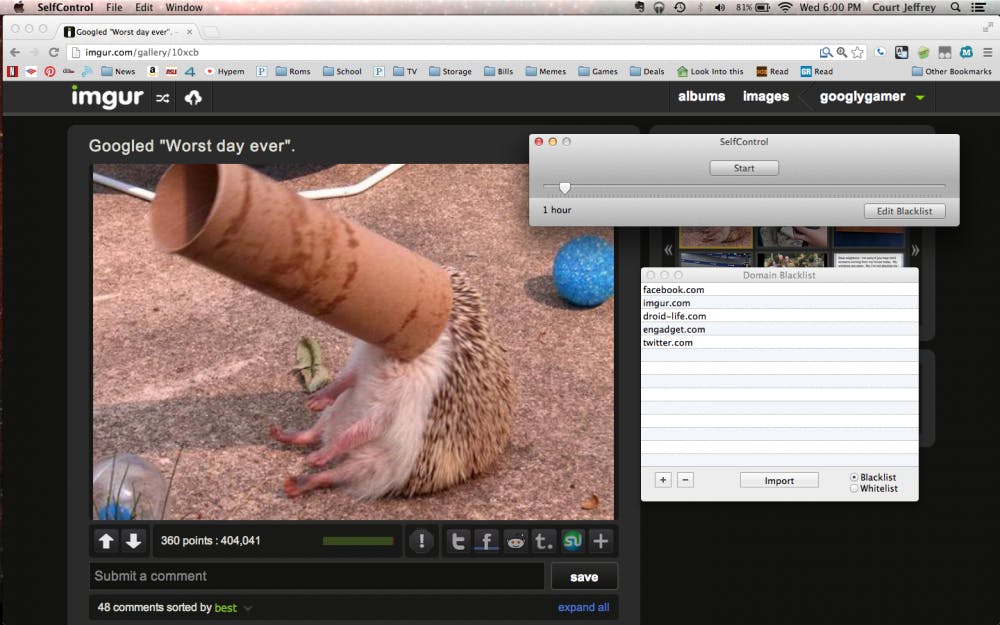Open the Edit menu in menu bar
The height and width of the screenshot is (625, 1000).
click(144, 7)
